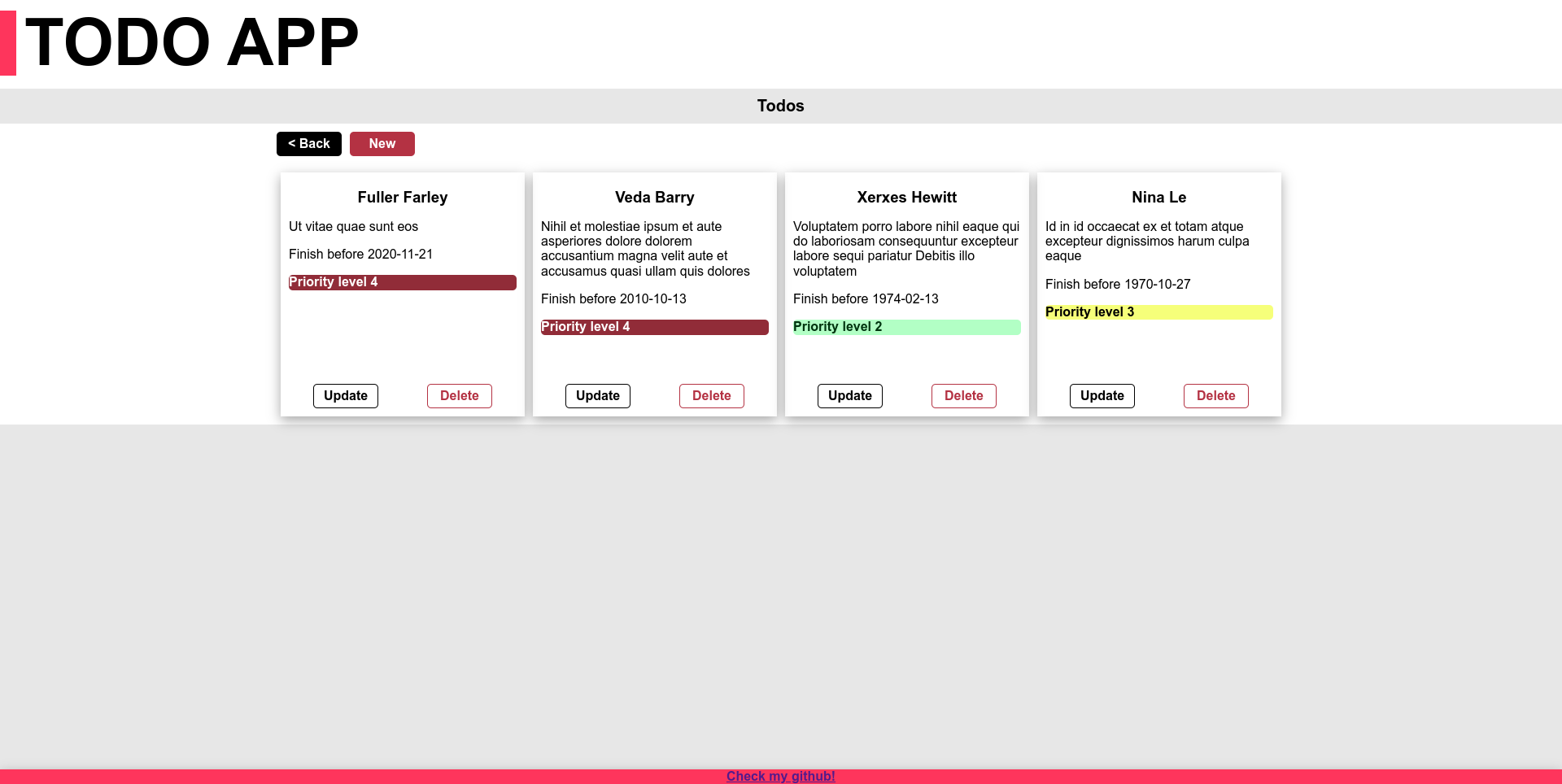Update the Veda Barry todo
The height and width of the screenshot is (784, 1562).
[x=598, y=396]
